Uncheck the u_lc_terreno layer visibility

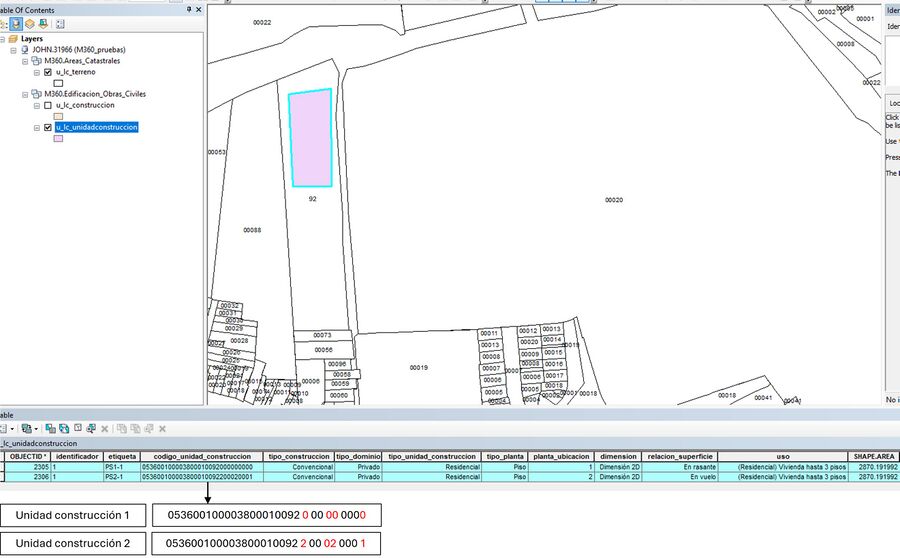[x=48, y=72]
